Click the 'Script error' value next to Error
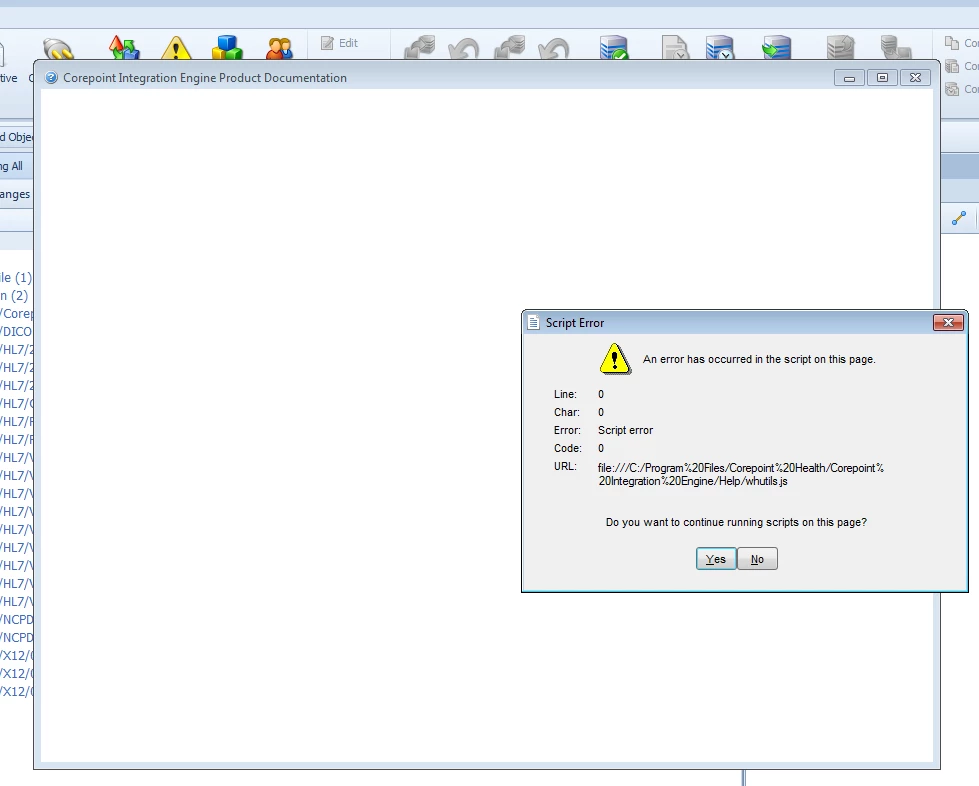This screenshot has height=786, width=979. click(x=626, y=430)
